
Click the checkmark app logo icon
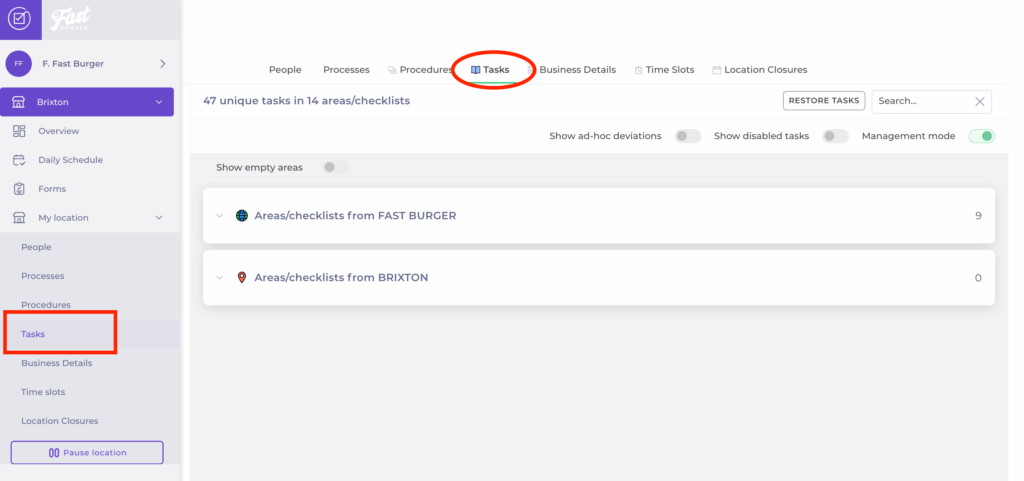coord(19,19)
